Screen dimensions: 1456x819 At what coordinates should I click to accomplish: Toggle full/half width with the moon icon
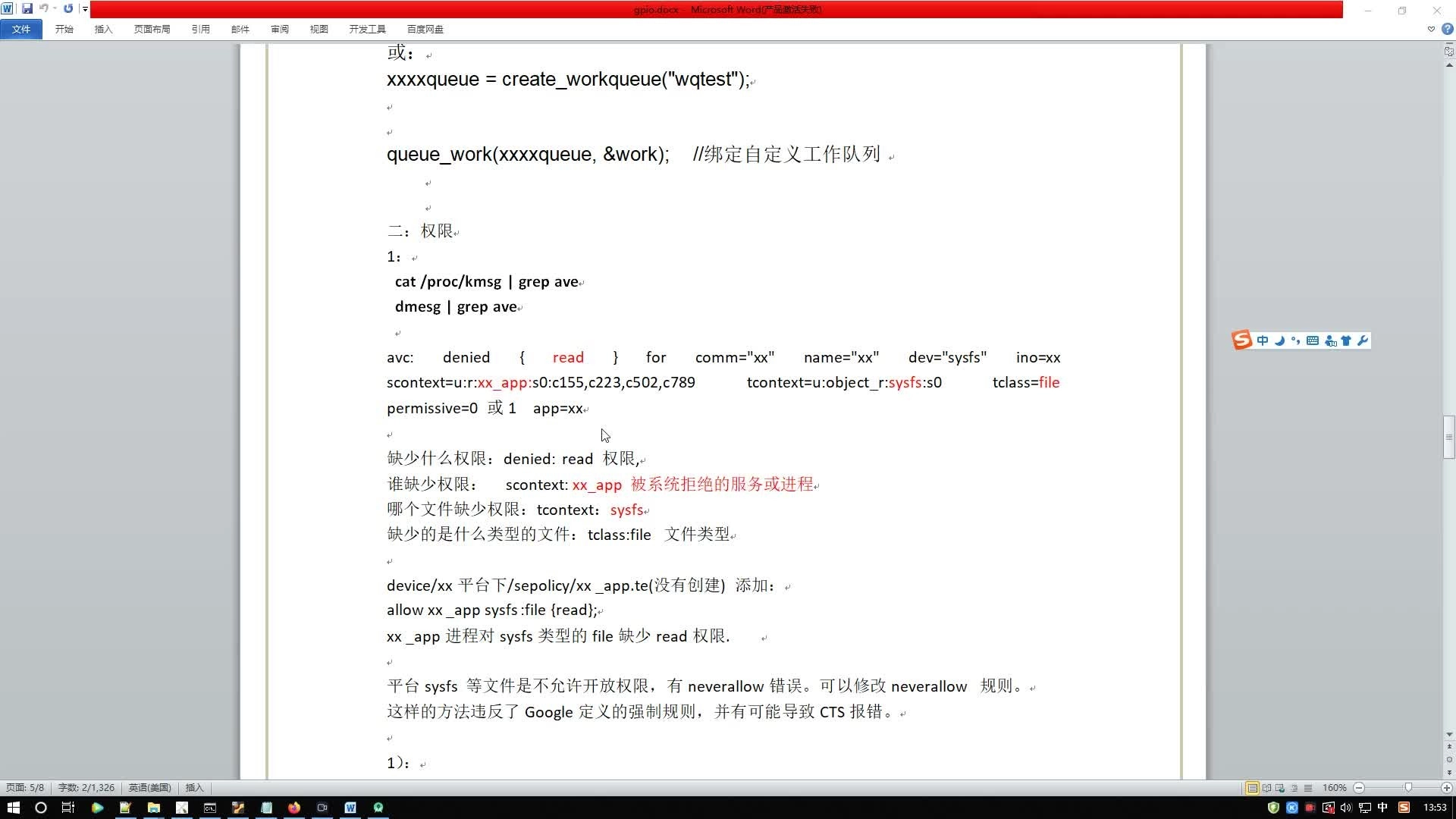pos(1279,340)
